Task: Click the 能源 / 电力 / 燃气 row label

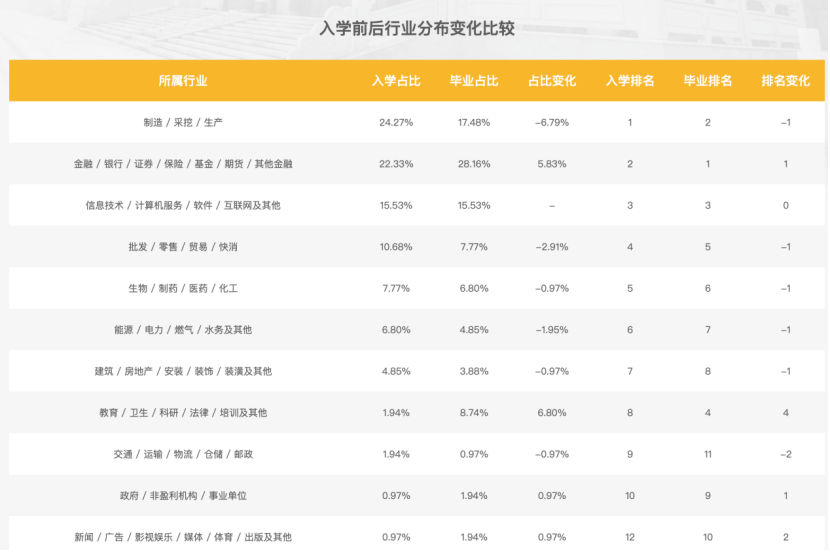Action: point(183,330)
